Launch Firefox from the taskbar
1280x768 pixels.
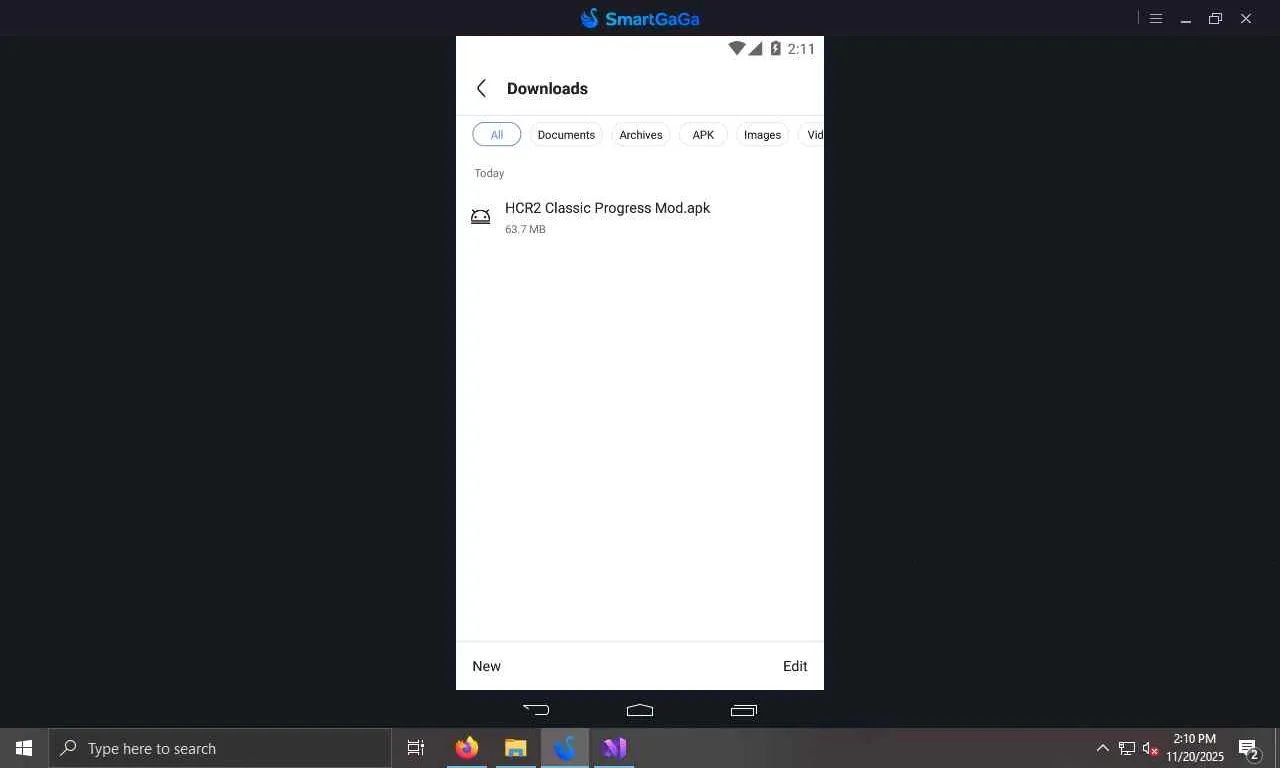point(467,748)
